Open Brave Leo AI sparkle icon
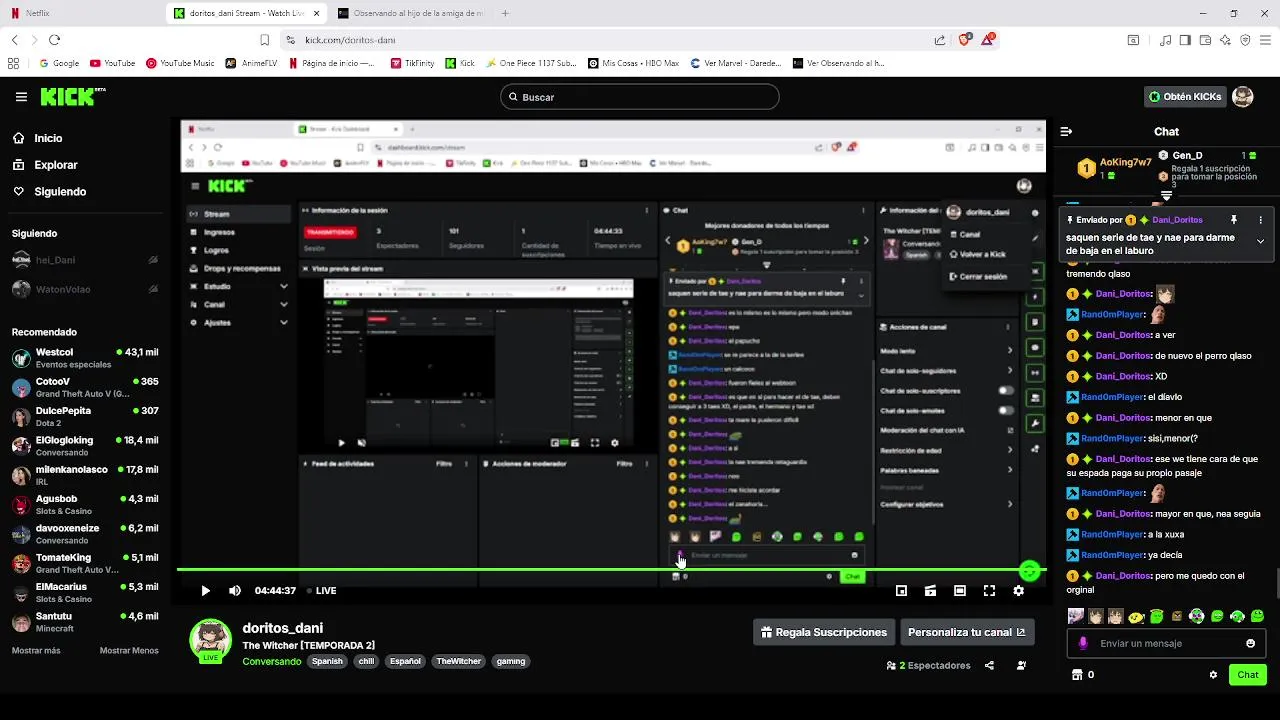The width and height of the screenshot is (1280, 720). click(1225, 40)
